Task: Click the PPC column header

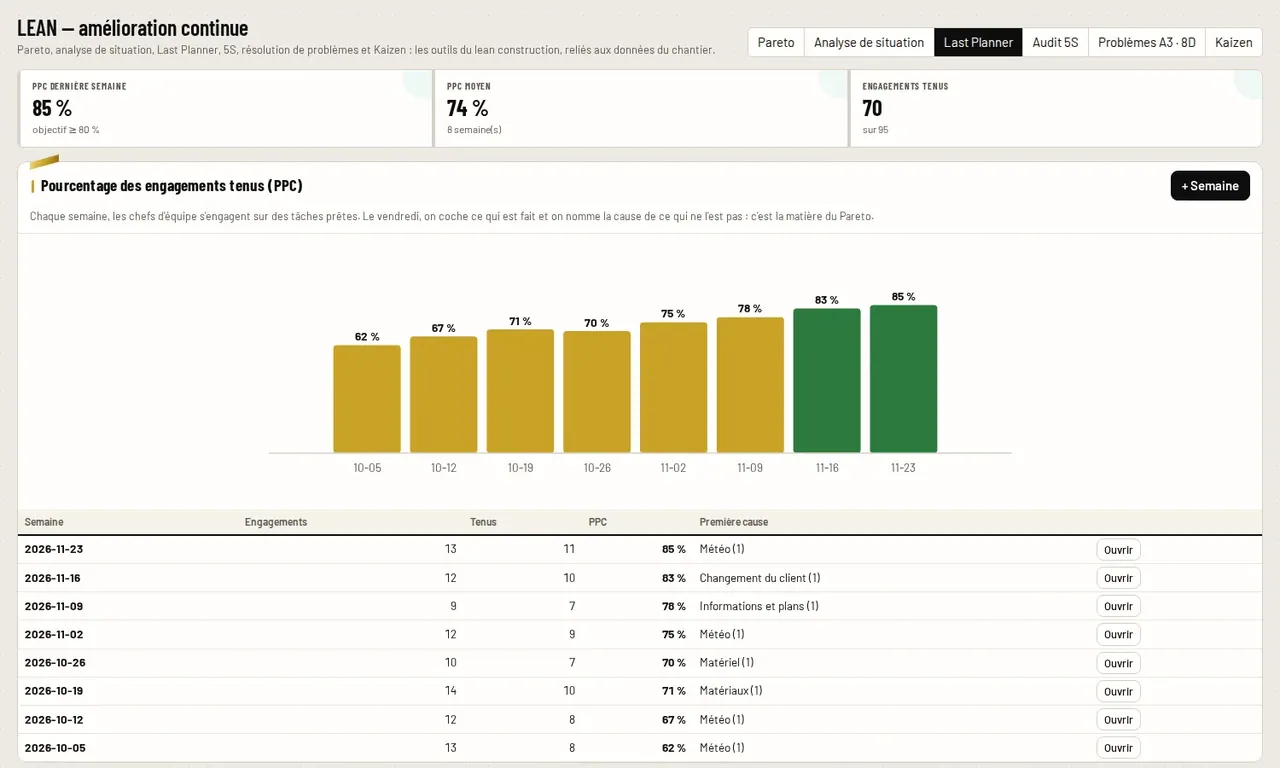Action: [x=598, y=522]
